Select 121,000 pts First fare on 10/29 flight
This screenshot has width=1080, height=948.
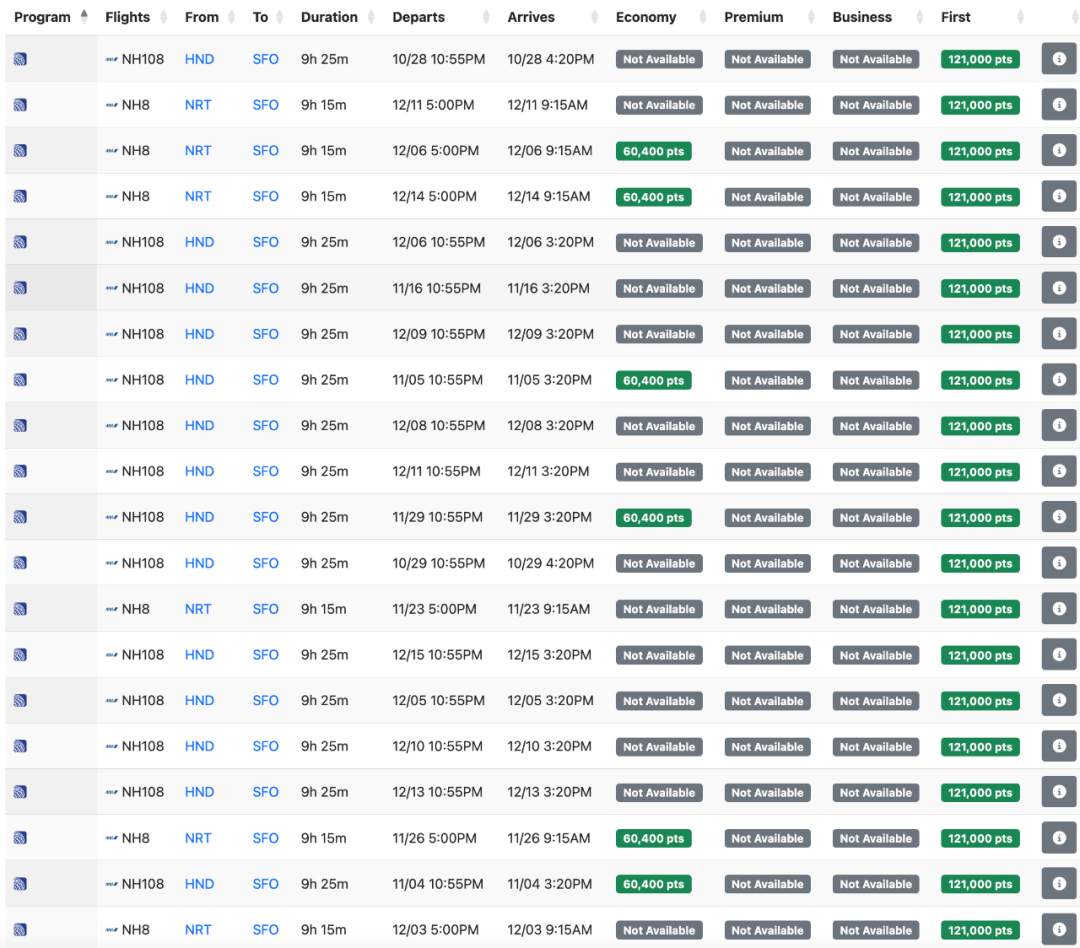pyautogui.click(x=979, y=564)
